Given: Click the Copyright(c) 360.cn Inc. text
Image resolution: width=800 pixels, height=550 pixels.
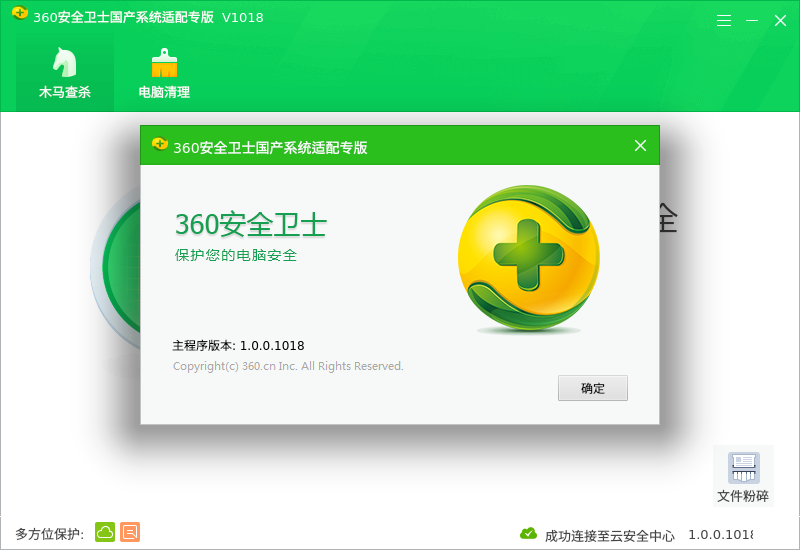Looking at the screenshot, I should coord(288,366).
